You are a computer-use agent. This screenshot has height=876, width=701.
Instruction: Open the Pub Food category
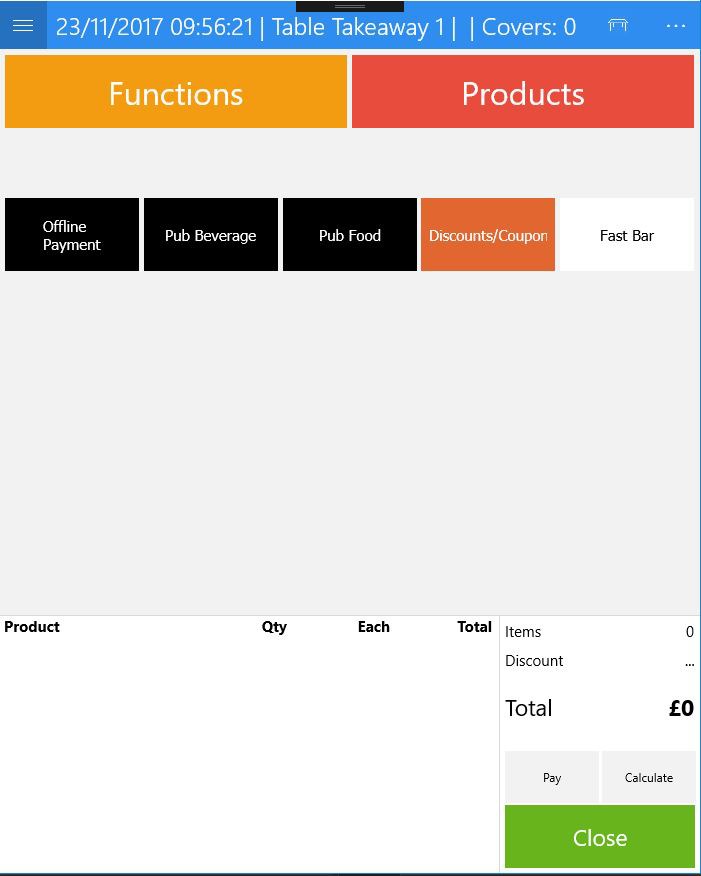tap(350, 235)
